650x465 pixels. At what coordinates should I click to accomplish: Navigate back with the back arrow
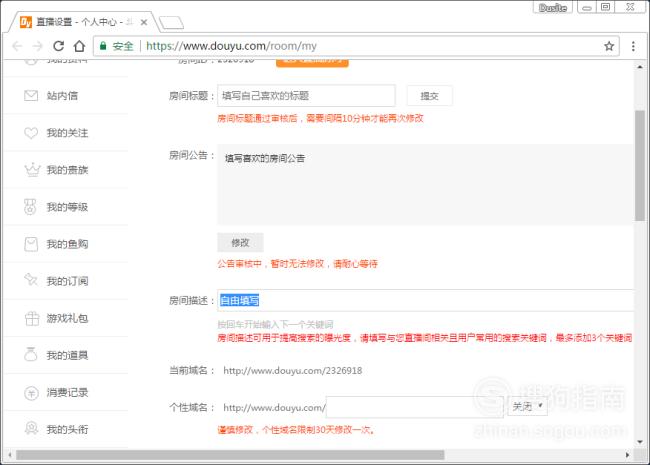coord(17,46)
